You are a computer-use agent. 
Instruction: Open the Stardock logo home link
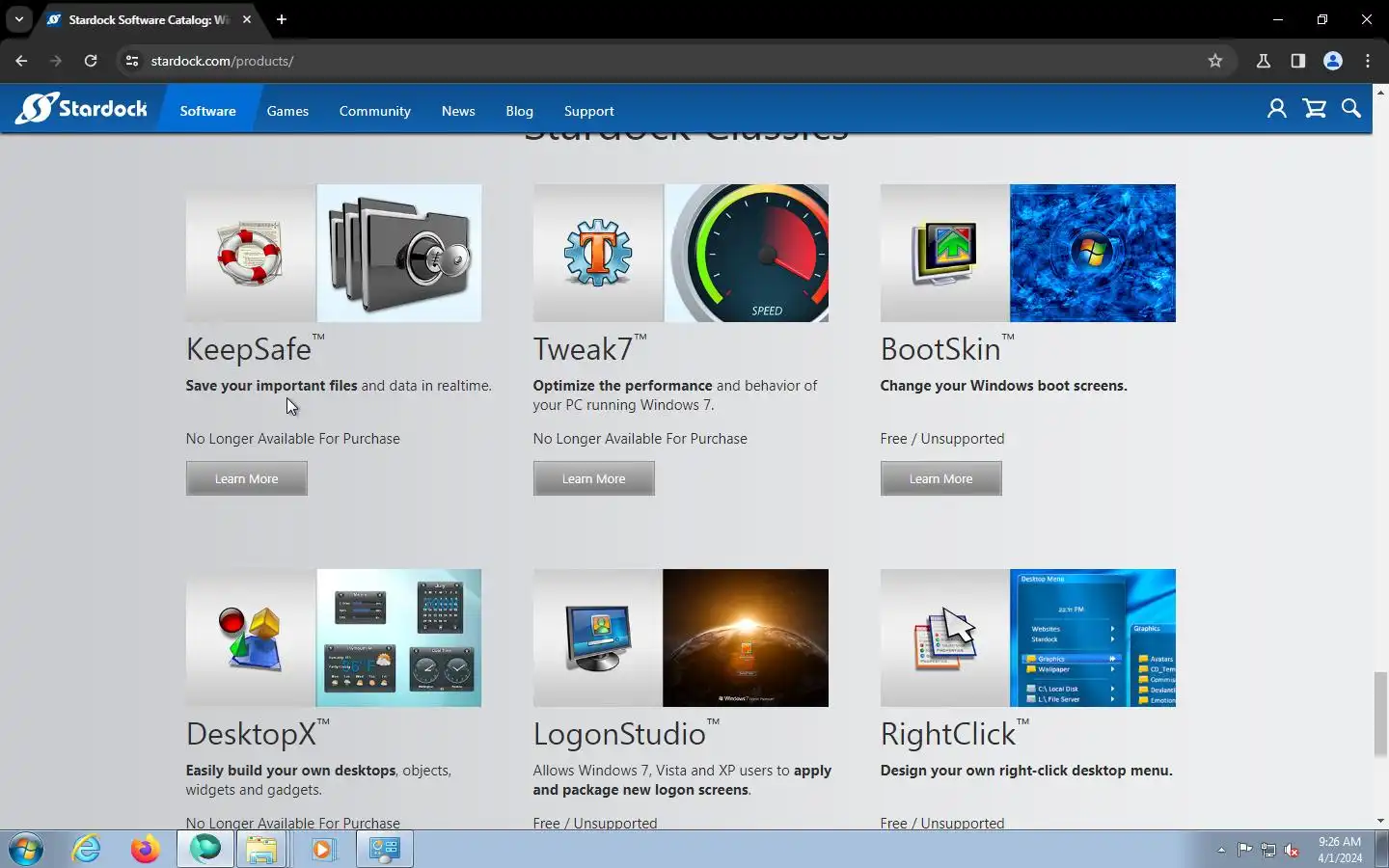tap(82, 109)
